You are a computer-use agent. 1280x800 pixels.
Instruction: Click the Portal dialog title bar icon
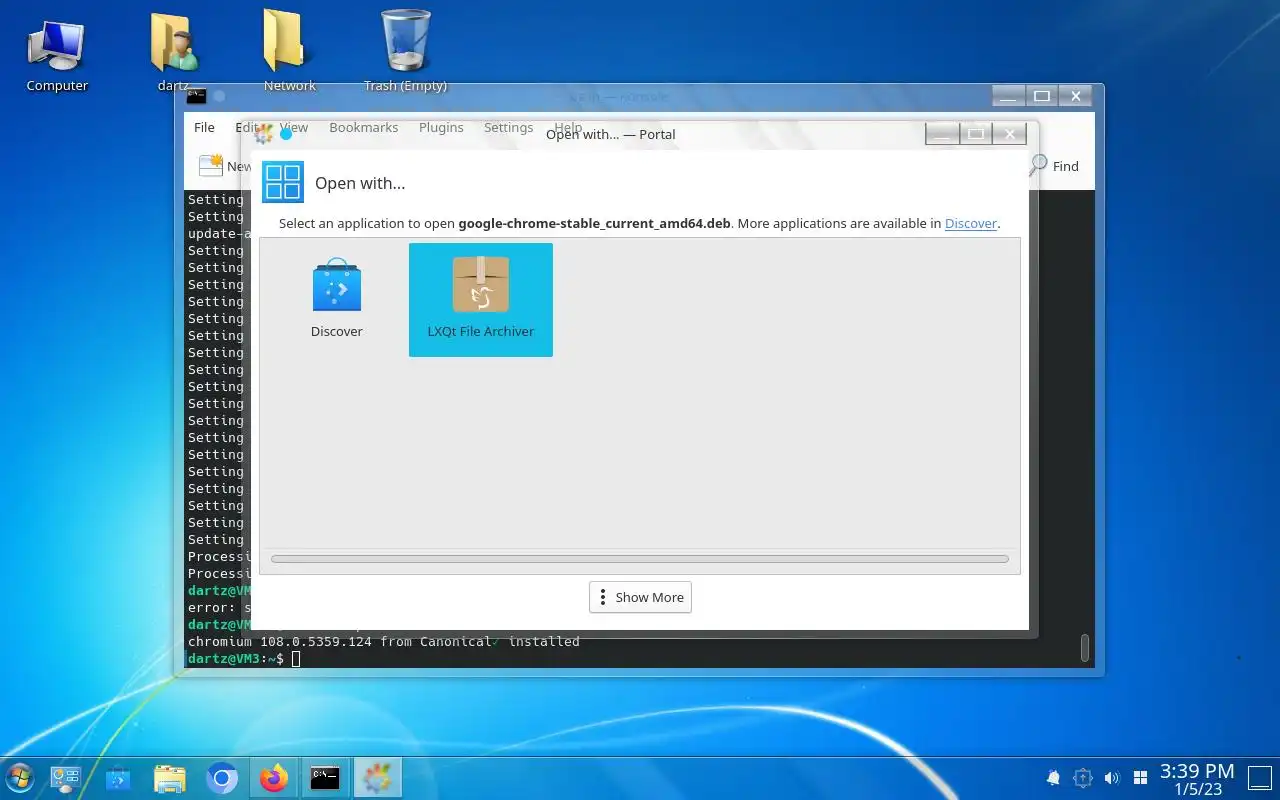[264, 134]
